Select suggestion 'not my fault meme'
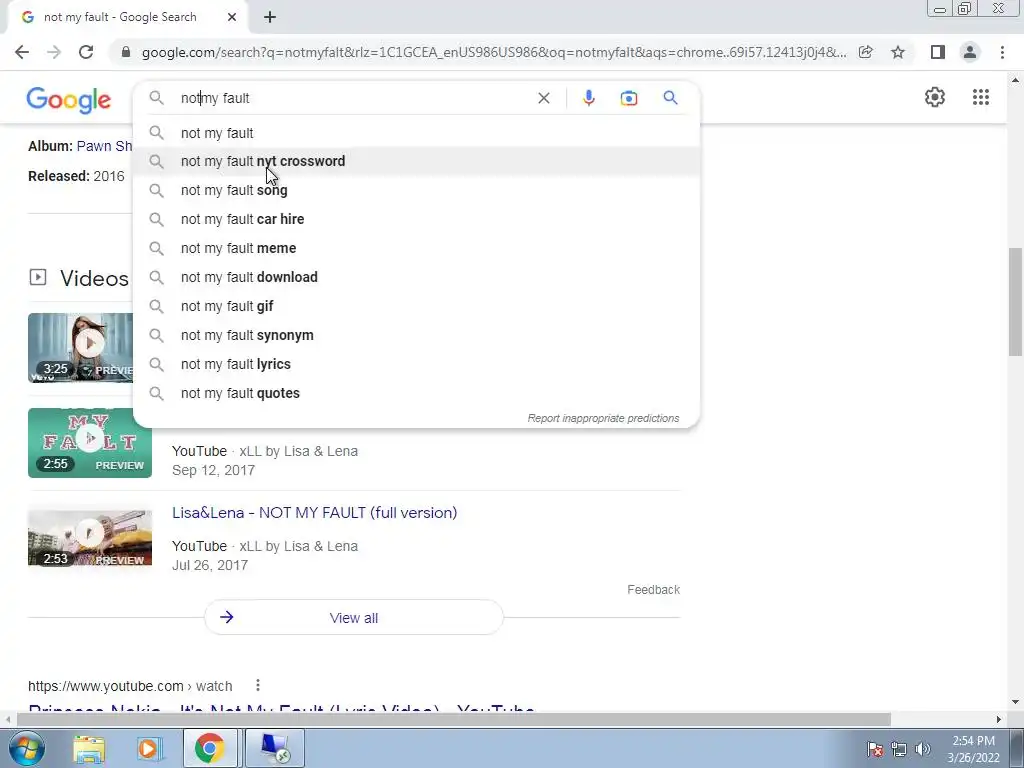This screenshot has height=768, width=1024. (416, 248)
